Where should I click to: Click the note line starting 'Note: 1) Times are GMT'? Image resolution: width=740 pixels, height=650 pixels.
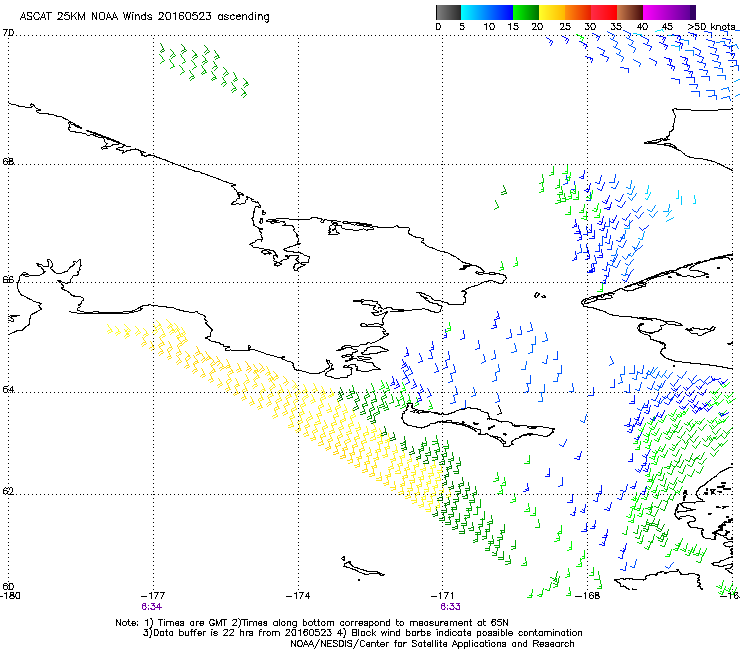pos(312,623)
